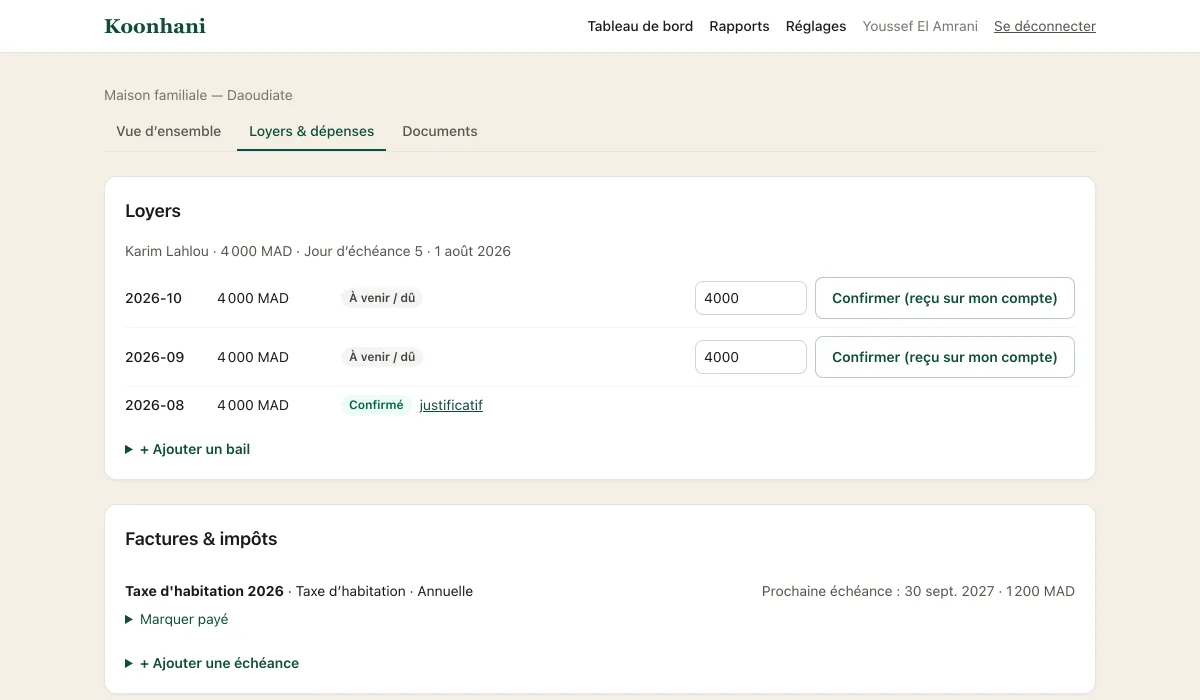
Task: Confirm rent received for 2026-10
Action: (x=945, y=298)
